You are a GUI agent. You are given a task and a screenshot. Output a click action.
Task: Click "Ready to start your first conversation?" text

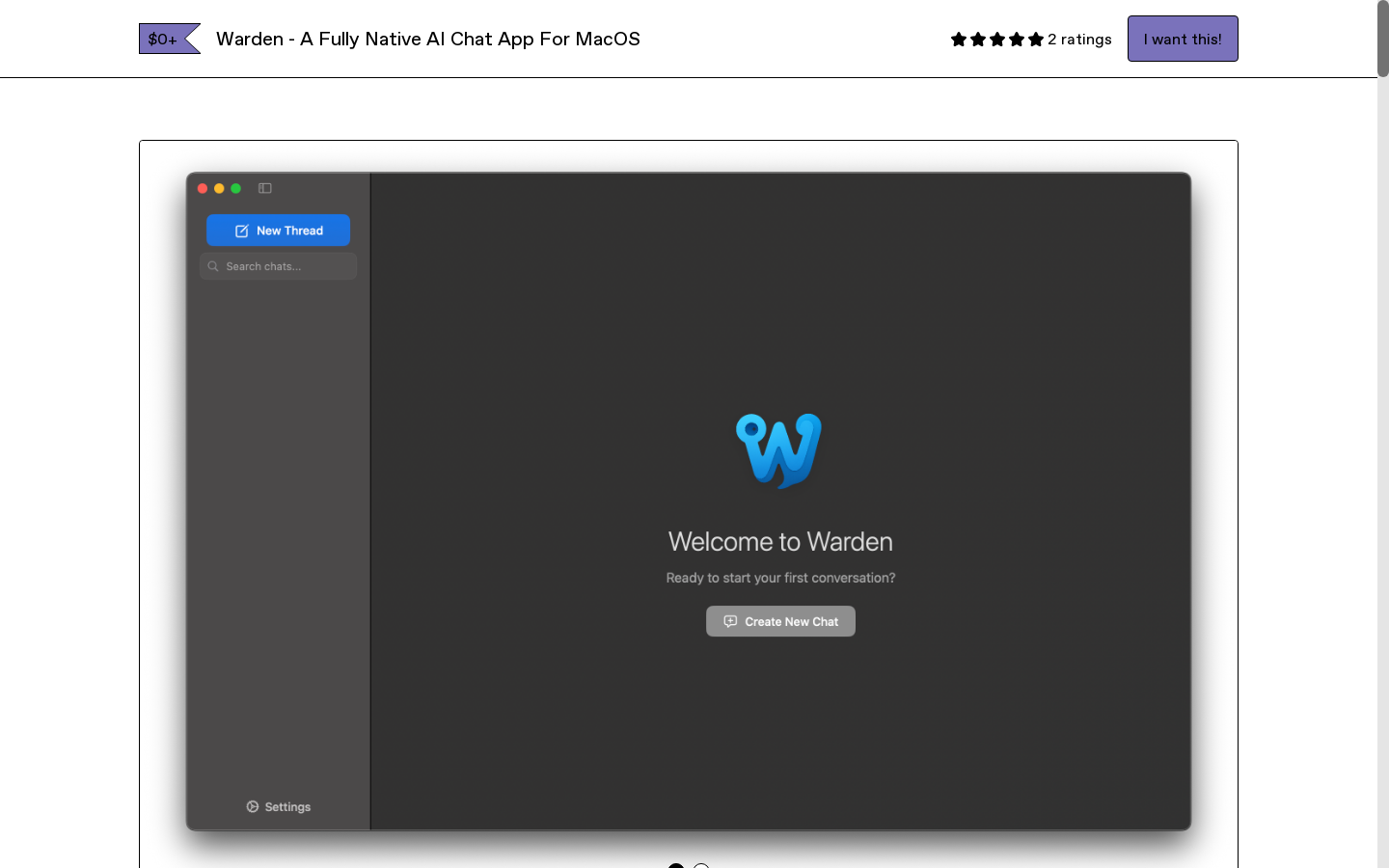point(780,578)
